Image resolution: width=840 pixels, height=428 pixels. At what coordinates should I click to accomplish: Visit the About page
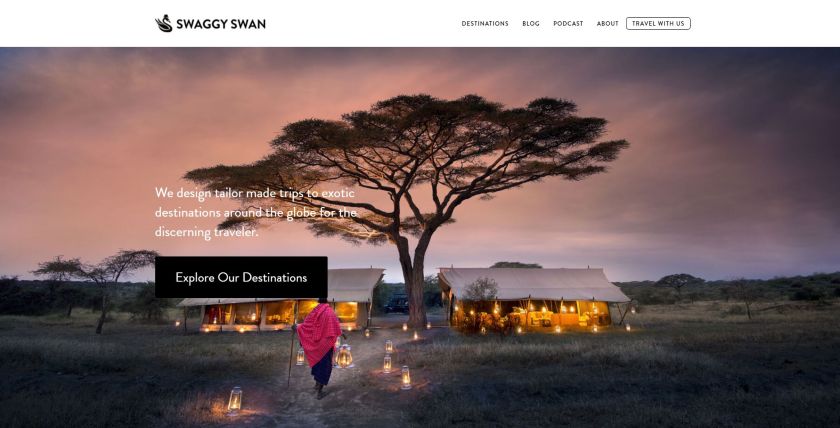pos(608,24)
